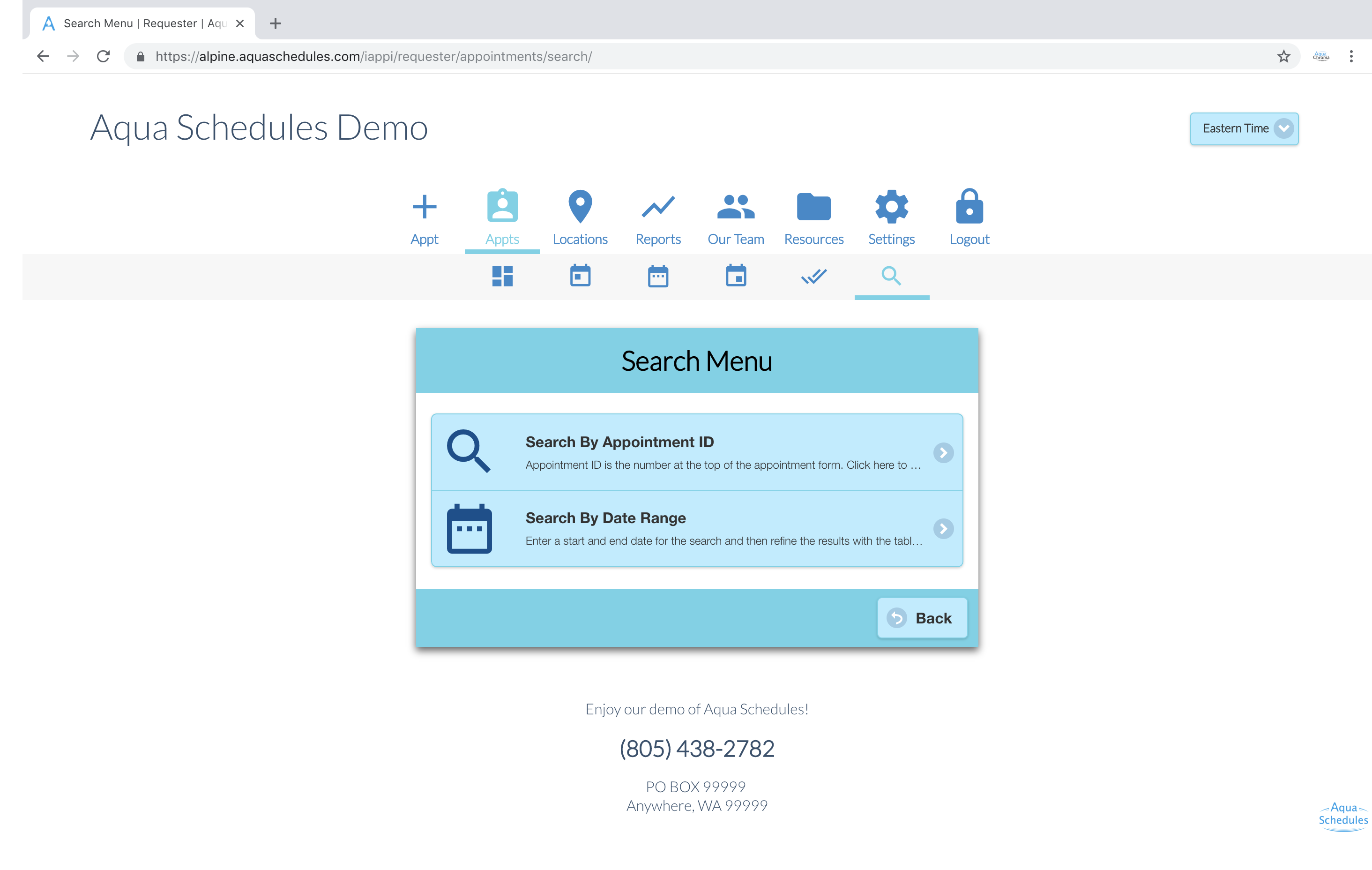Click the date range description text
1372x870 pixels.
pyautogui.click(x=723, y=541)
